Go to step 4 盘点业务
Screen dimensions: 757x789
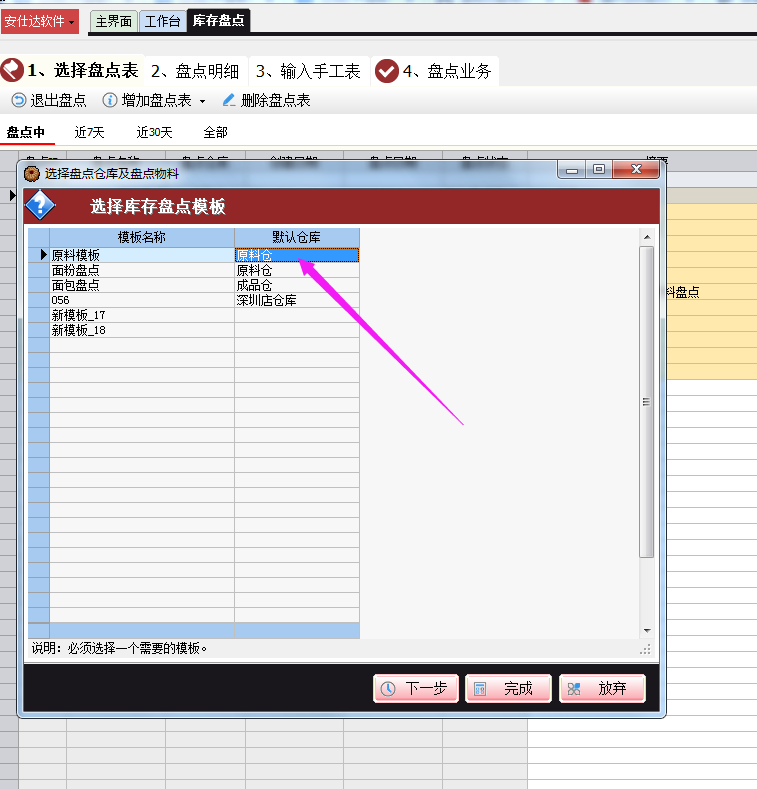(435, 71)
